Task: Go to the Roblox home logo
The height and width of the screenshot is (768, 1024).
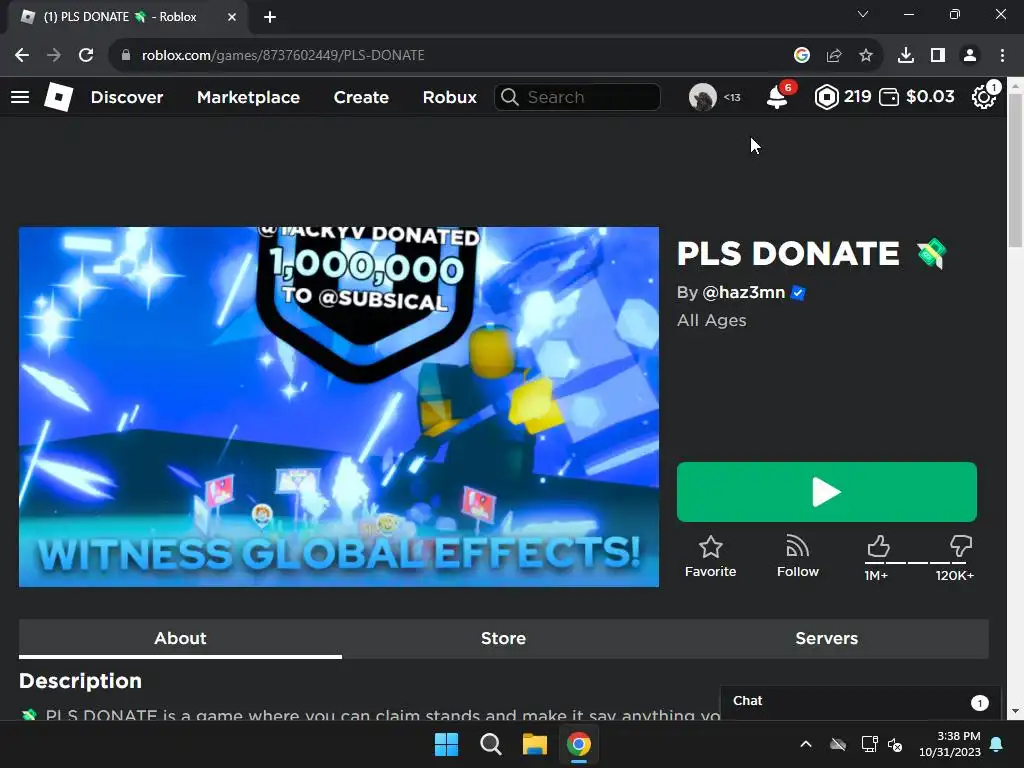Action: click(58, 97)
